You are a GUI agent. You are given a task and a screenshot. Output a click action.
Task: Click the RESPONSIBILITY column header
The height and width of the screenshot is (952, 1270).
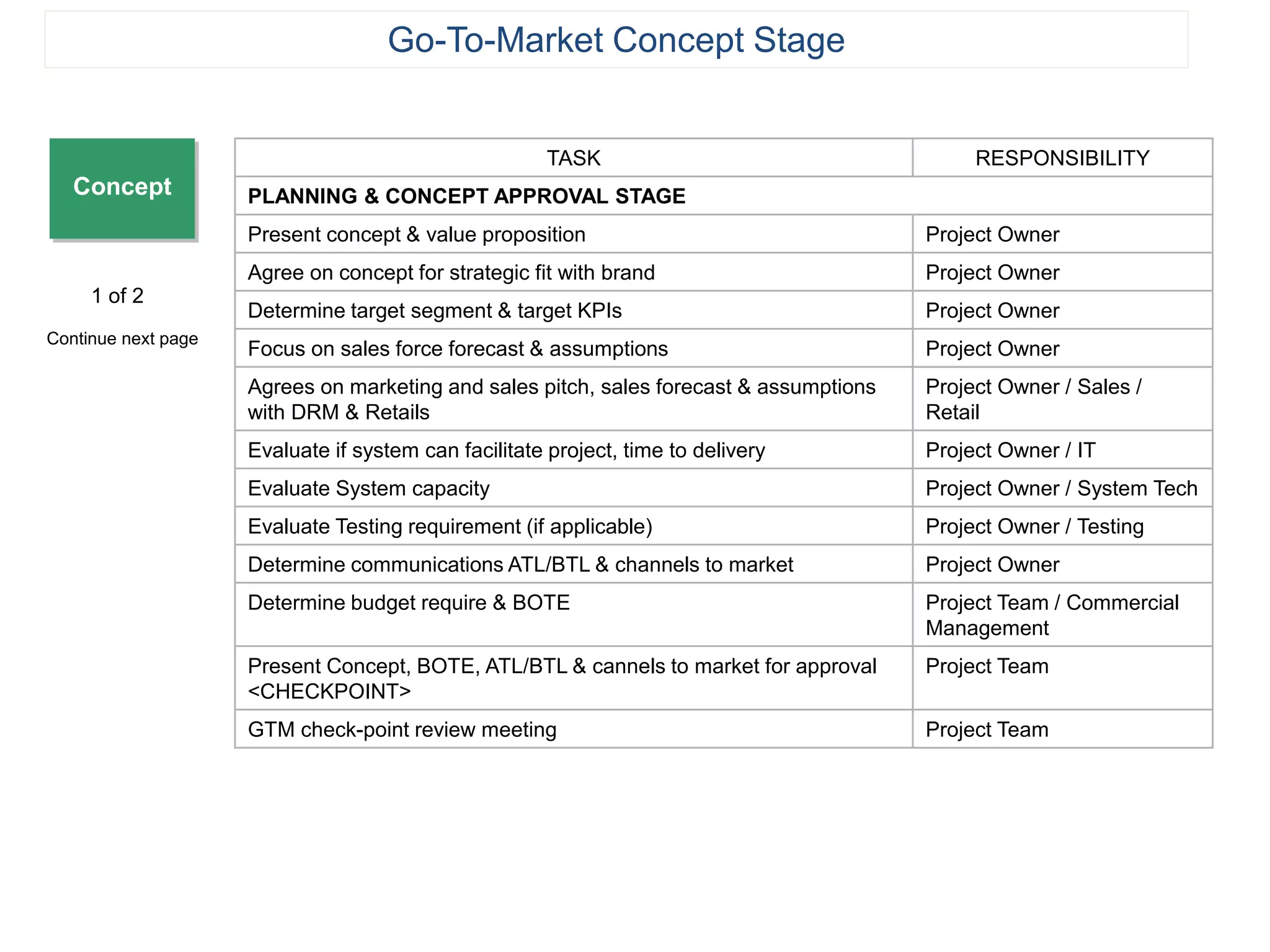point(1062,158)
